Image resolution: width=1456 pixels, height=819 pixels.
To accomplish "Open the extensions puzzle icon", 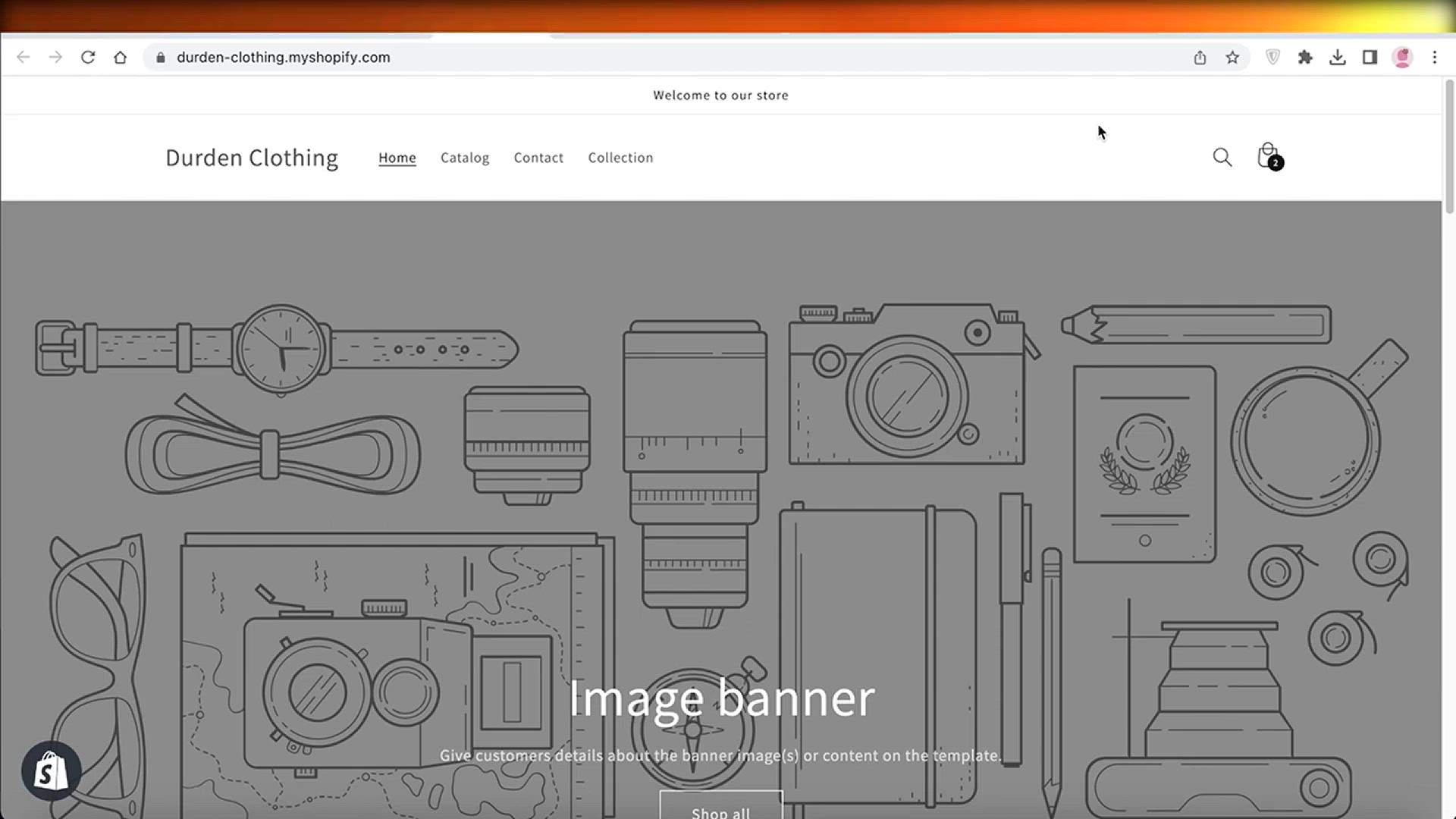I will tap(1305, 58).
